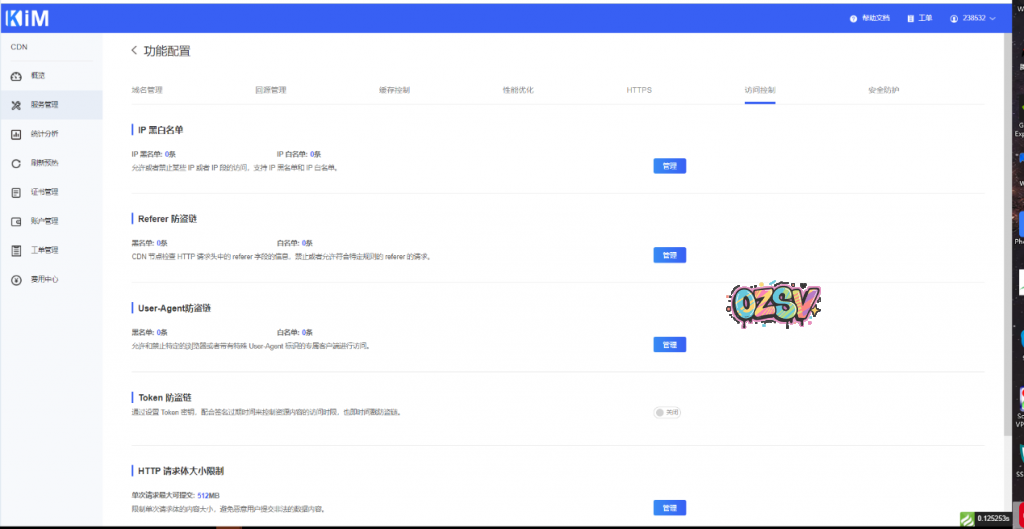Click the 概览 overview icon in sidebar
The image size is (1024, 529).
pos(16,76)
